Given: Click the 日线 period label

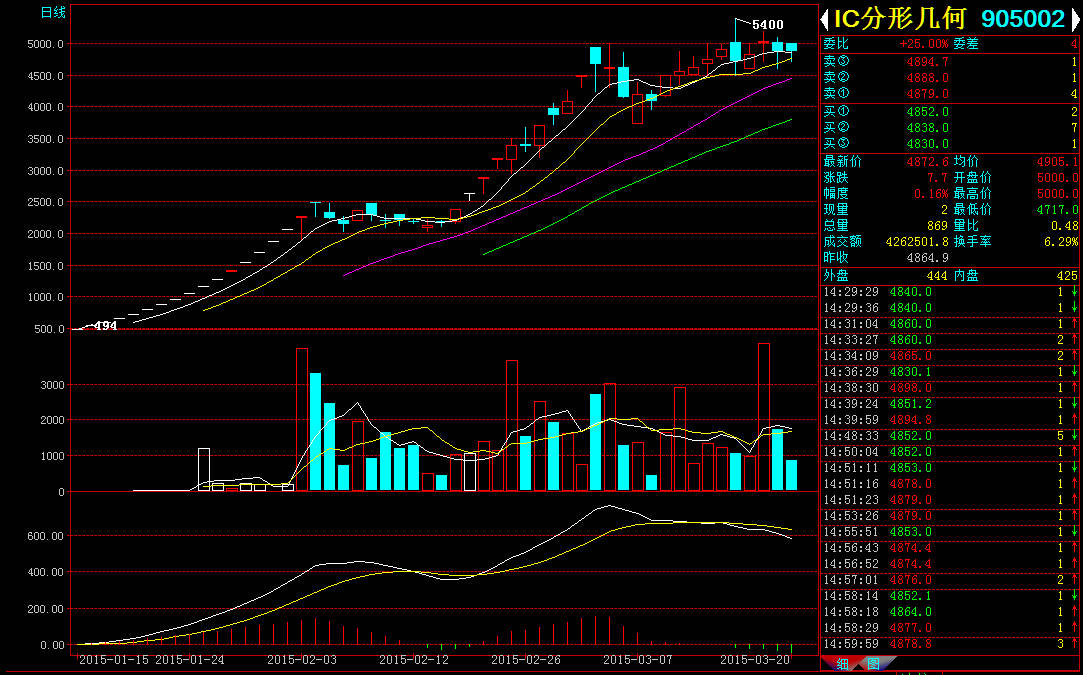Looking at the screenshot, I should point(53,12).
